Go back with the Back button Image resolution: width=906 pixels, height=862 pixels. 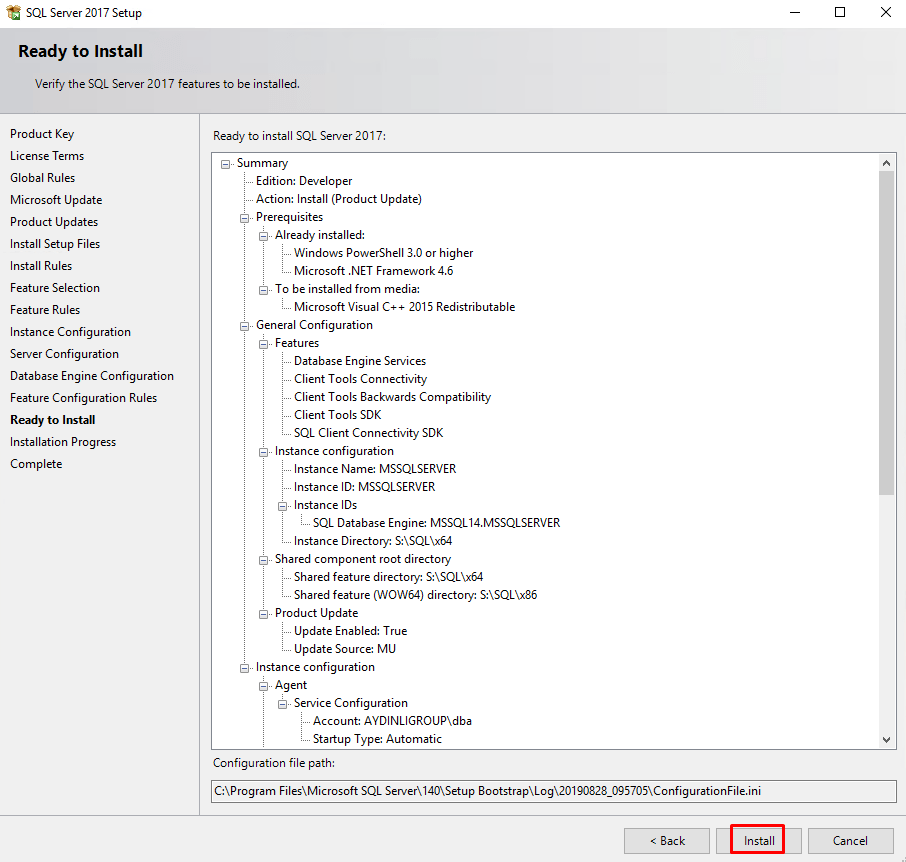[667, 840]
